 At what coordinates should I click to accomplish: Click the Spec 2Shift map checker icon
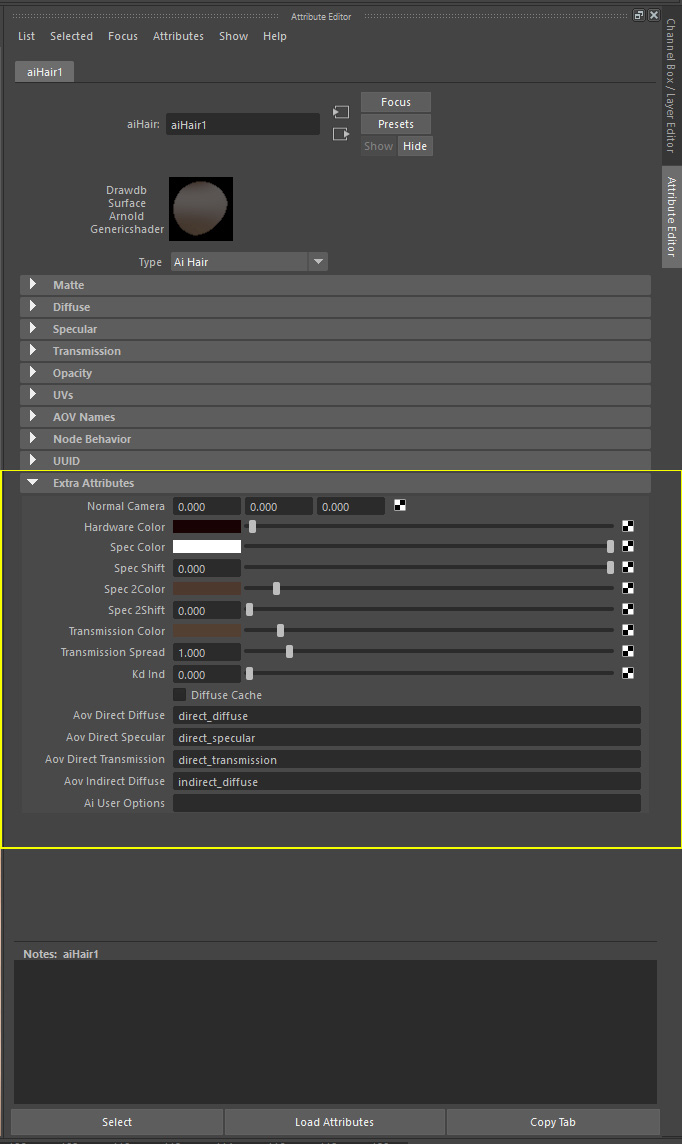click(x=627, y=609)
